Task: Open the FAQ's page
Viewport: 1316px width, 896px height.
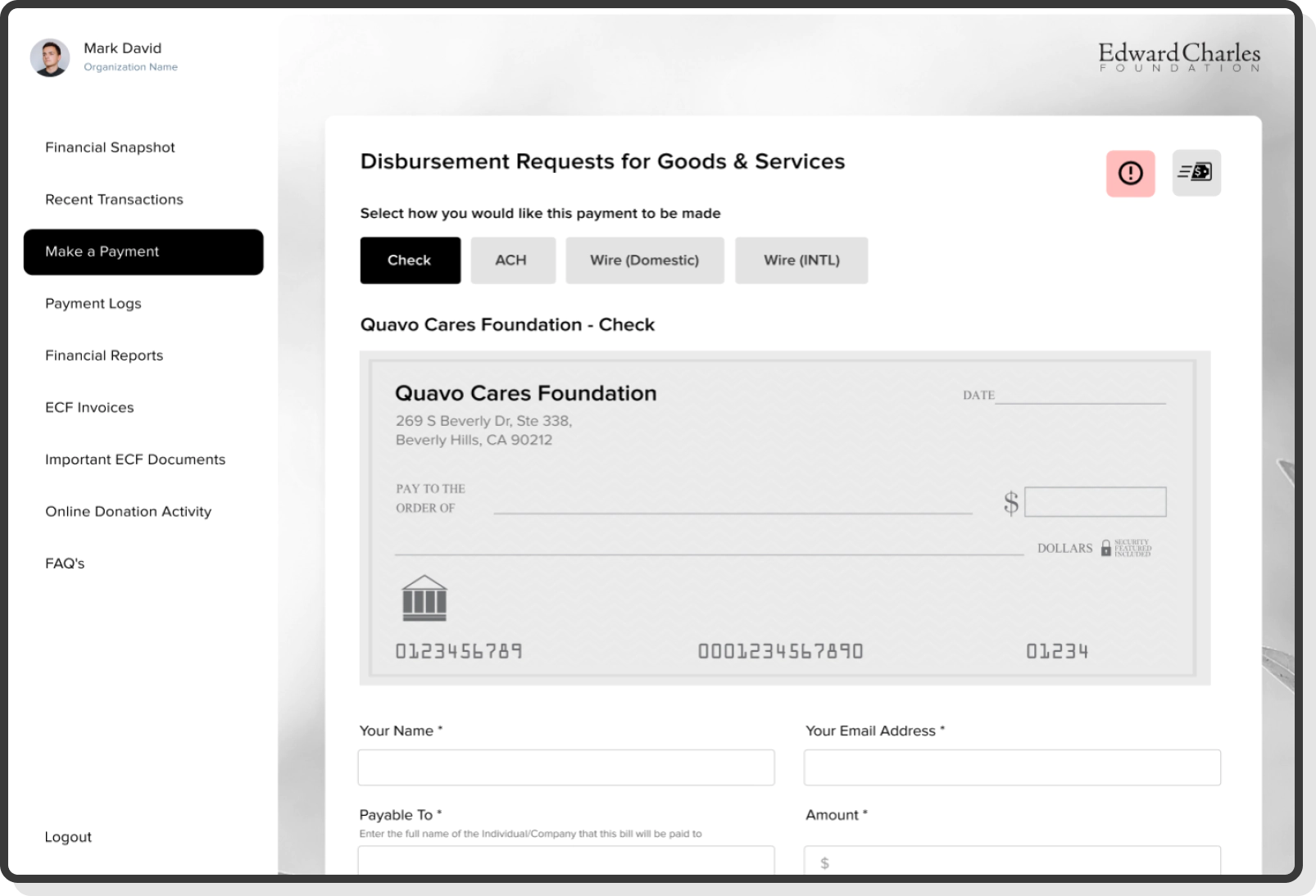Action: [65, 563]
